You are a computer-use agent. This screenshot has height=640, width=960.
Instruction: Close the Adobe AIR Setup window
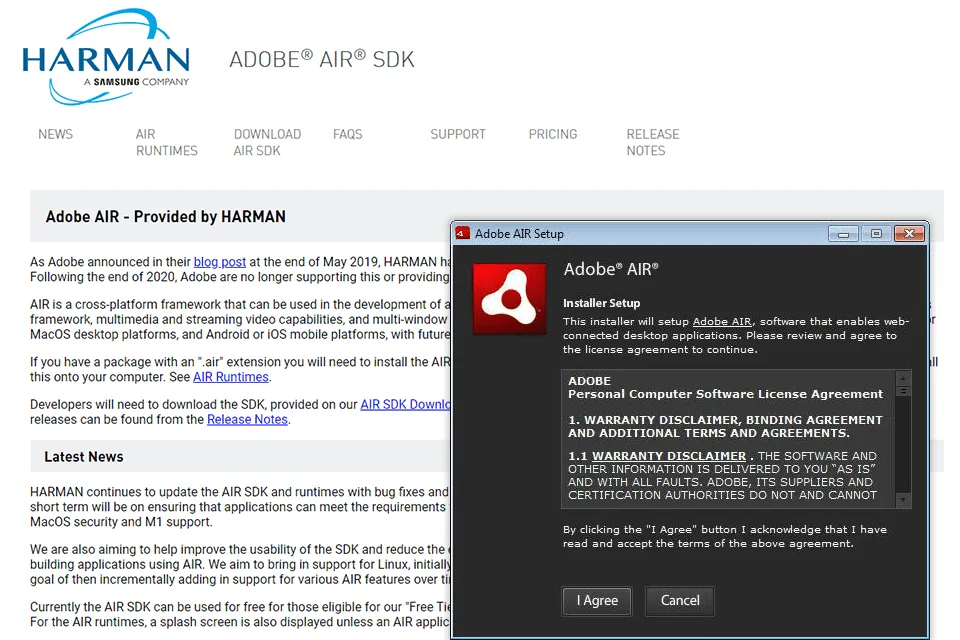point(909,233)
